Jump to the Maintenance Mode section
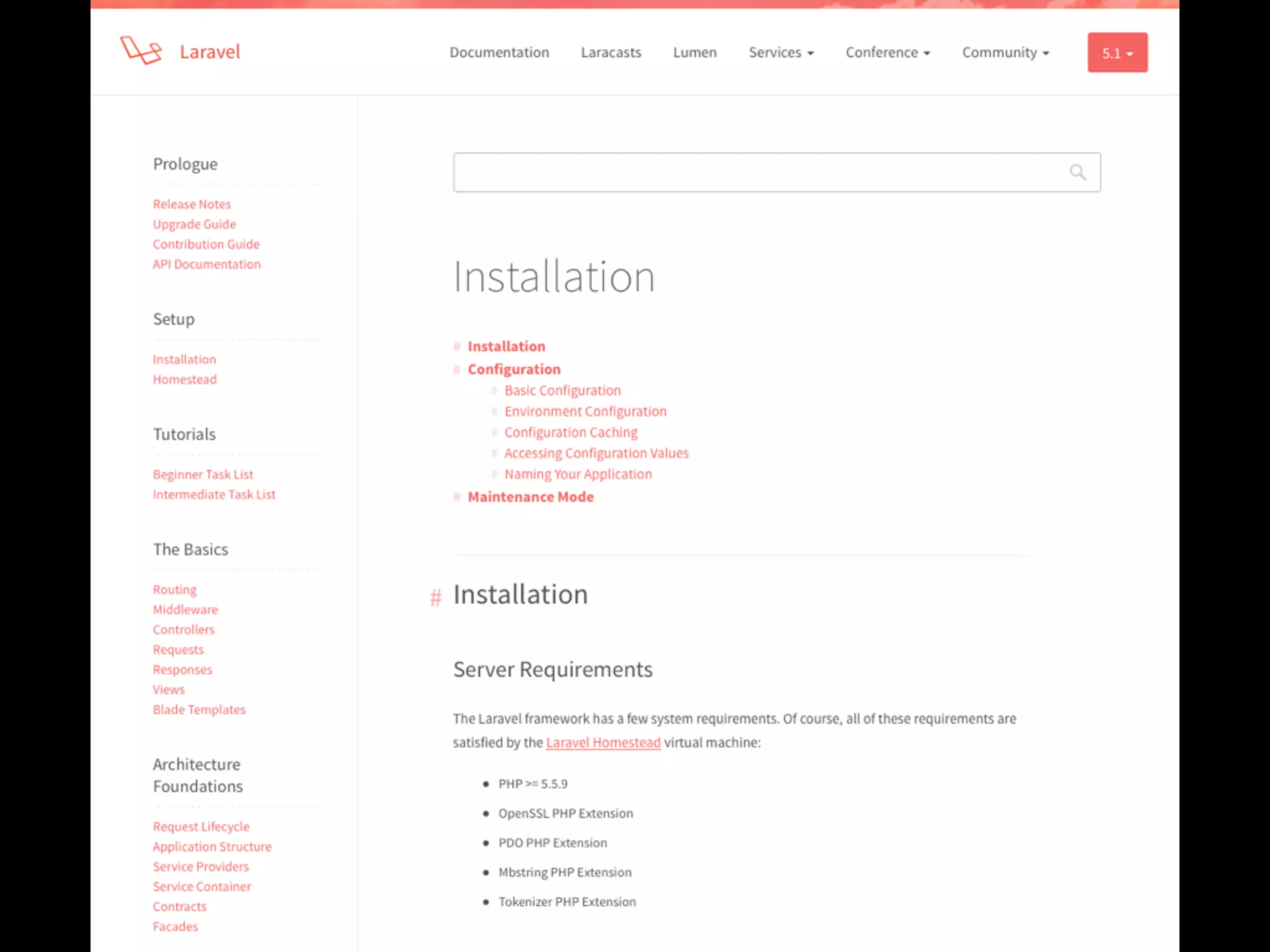 pyautogui.click(x=530, y=497)
